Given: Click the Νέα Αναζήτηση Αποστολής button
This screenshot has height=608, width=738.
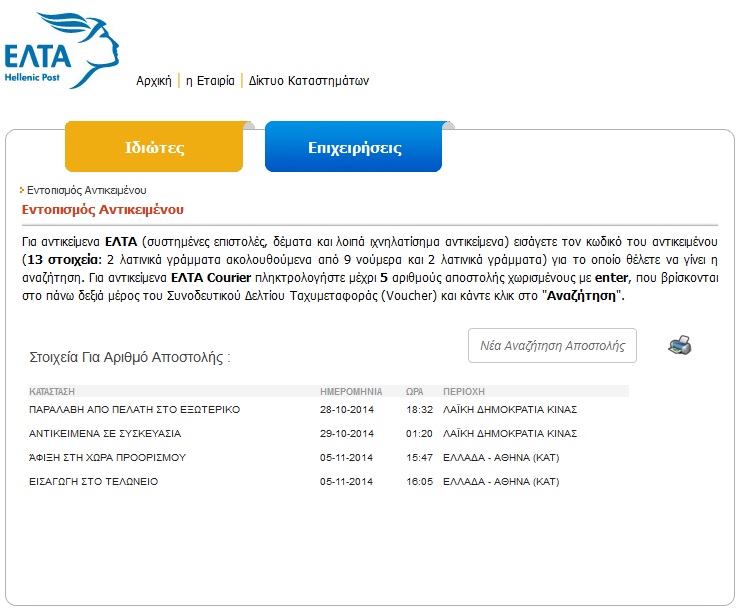Looking at the screenshot, I should [x=552, y=345].
